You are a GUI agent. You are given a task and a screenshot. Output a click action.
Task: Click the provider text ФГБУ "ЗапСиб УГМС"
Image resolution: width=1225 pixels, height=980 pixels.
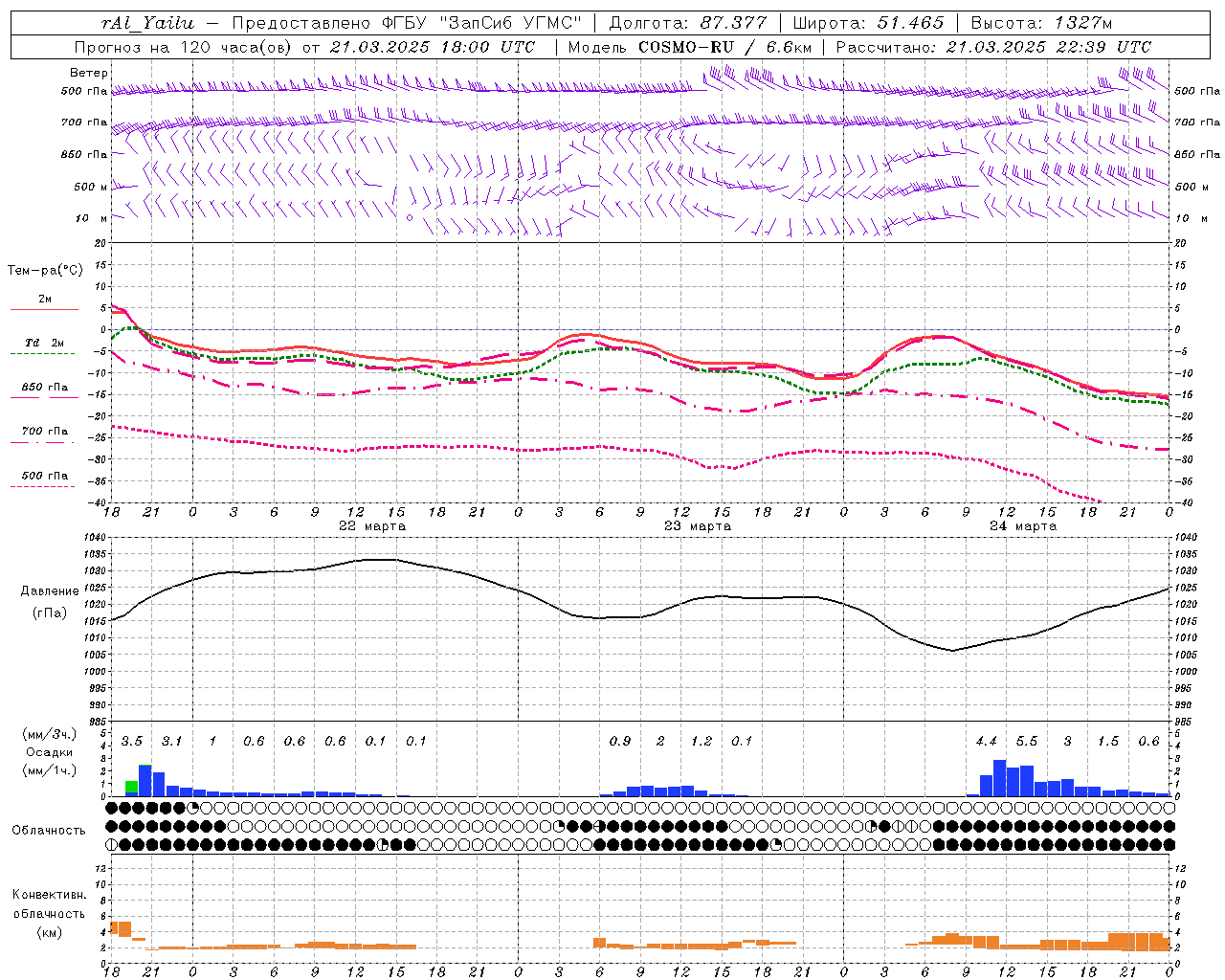(480, 23)
